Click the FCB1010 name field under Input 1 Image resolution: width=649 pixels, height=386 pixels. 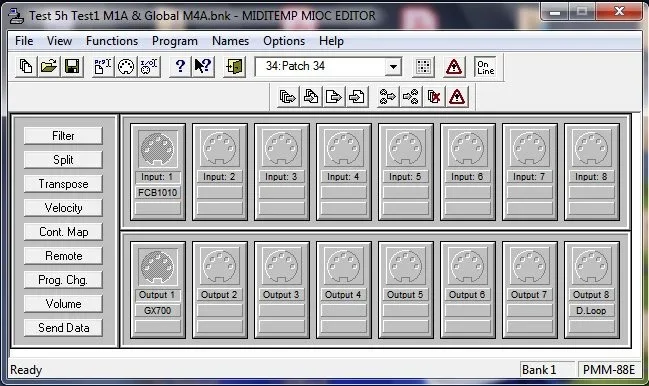click(158, 192)
